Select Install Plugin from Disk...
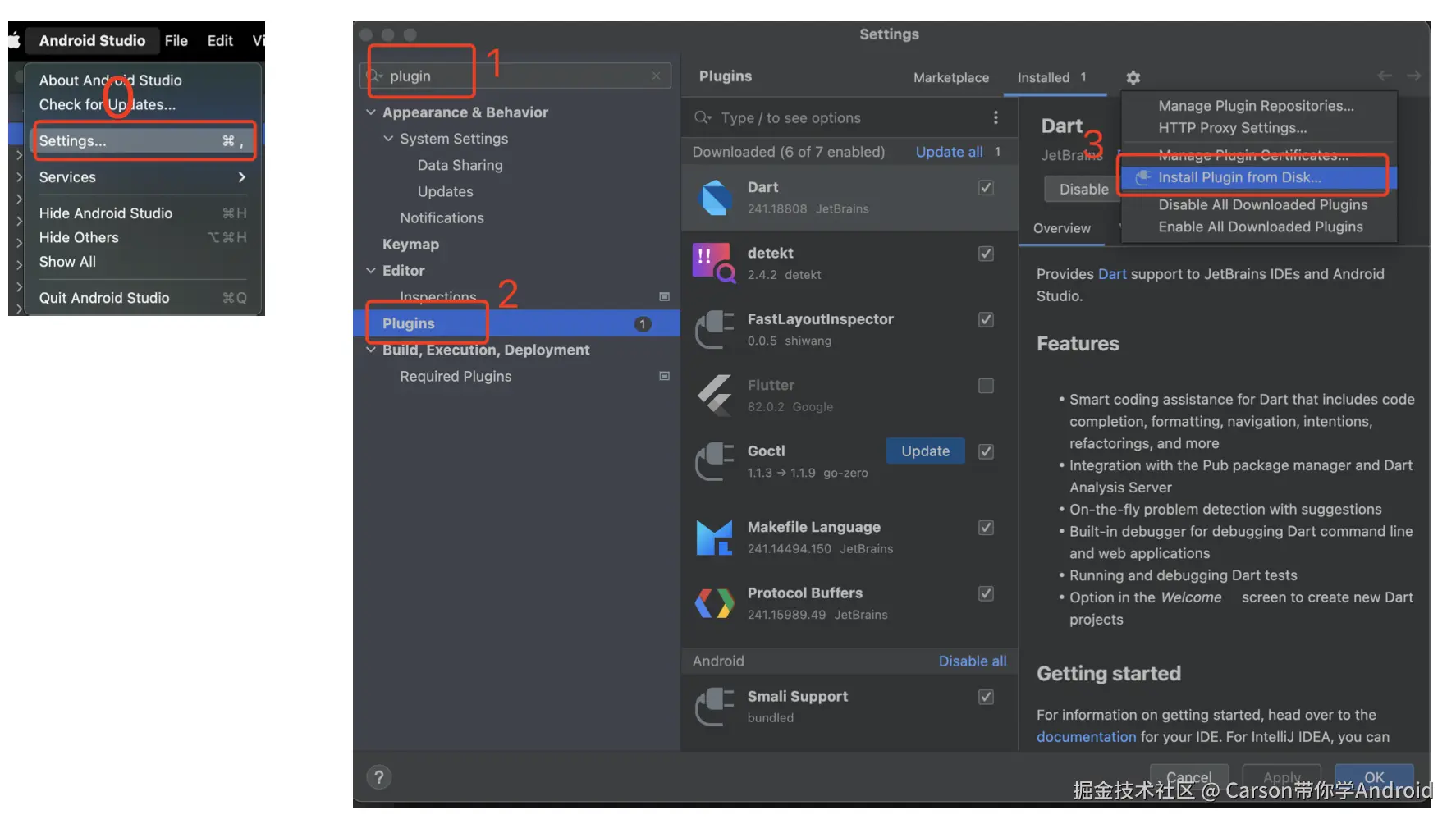The image size is (1456, 824). tap(1259, 177)
